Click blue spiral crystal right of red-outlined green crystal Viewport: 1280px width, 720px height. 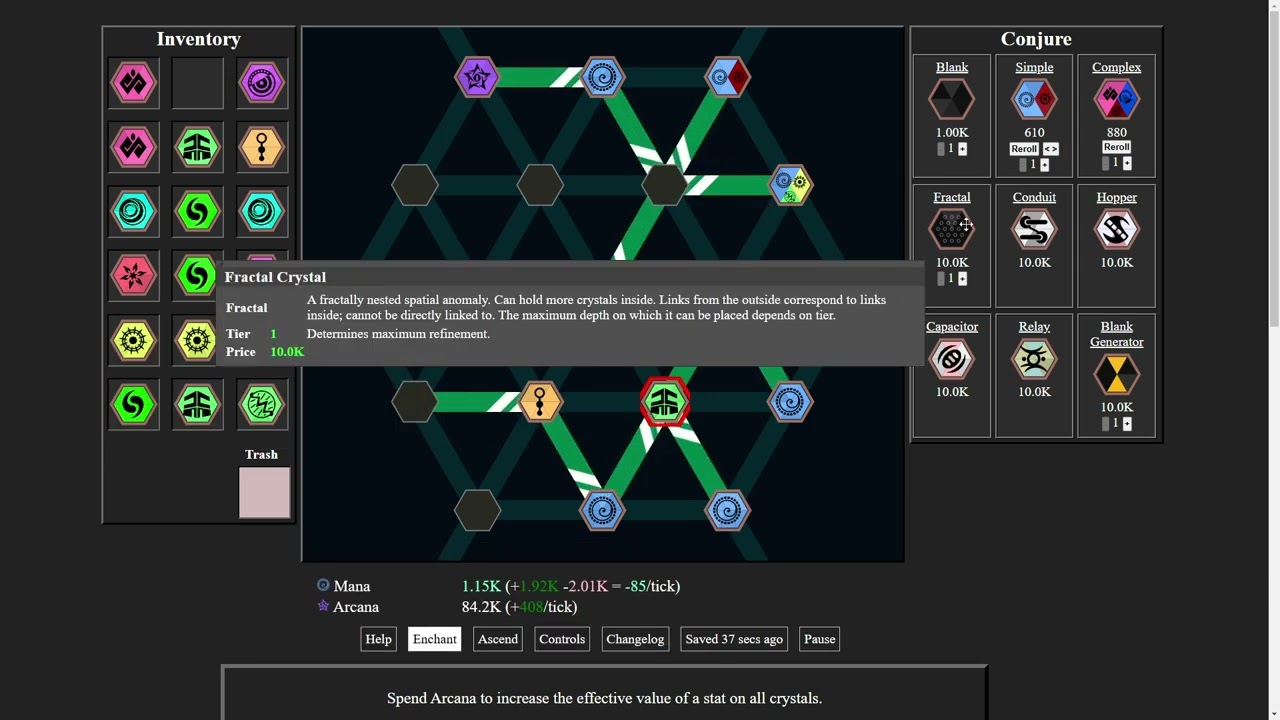pyautogui.click(x=790, y=402)
